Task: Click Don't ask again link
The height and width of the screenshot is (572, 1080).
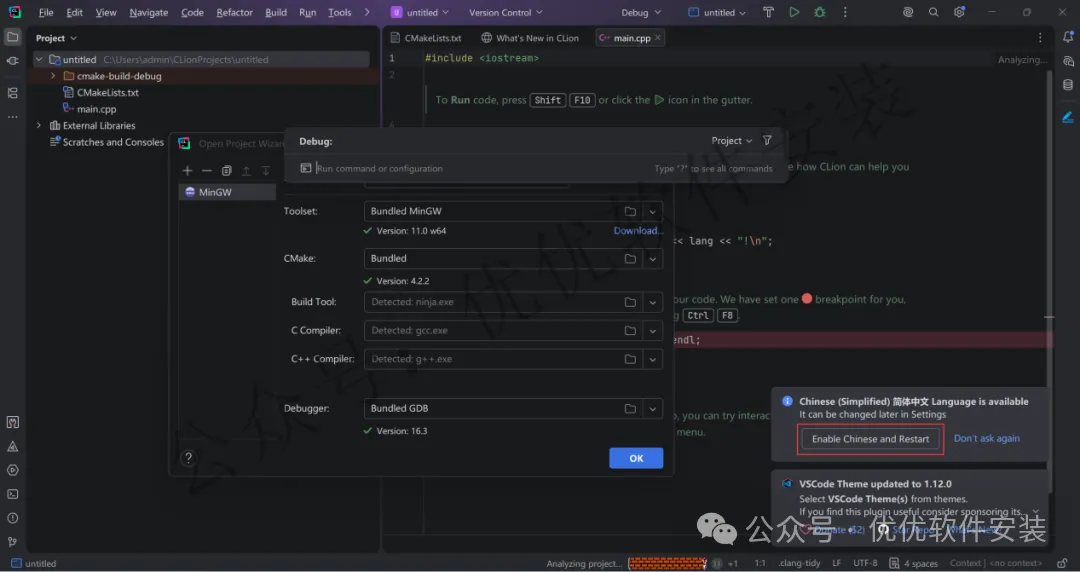Action: click(986, 438)
